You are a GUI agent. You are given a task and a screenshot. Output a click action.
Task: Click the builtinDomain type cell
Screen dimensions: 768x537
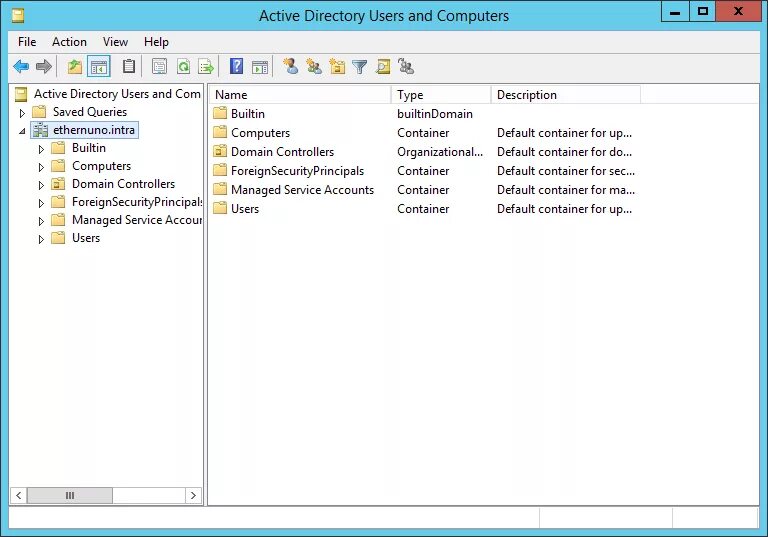click(x=435, y=114)
